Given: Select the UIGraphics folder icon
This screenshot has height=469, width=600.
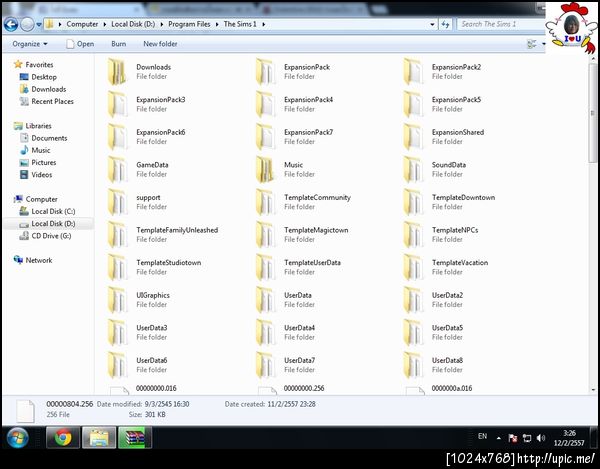Looking at the screenshot, I should pyautogui.click(x=117, y=300).
